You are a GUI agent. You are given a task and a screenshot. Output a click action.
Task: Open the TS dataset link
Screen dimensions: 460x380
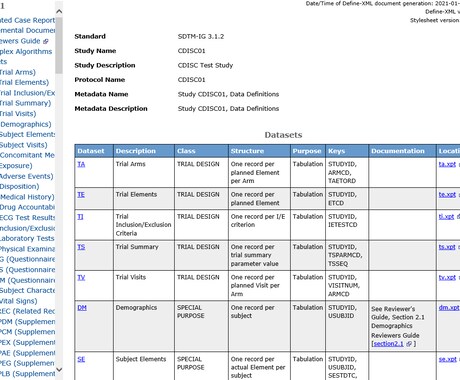[x=81, y=247]
